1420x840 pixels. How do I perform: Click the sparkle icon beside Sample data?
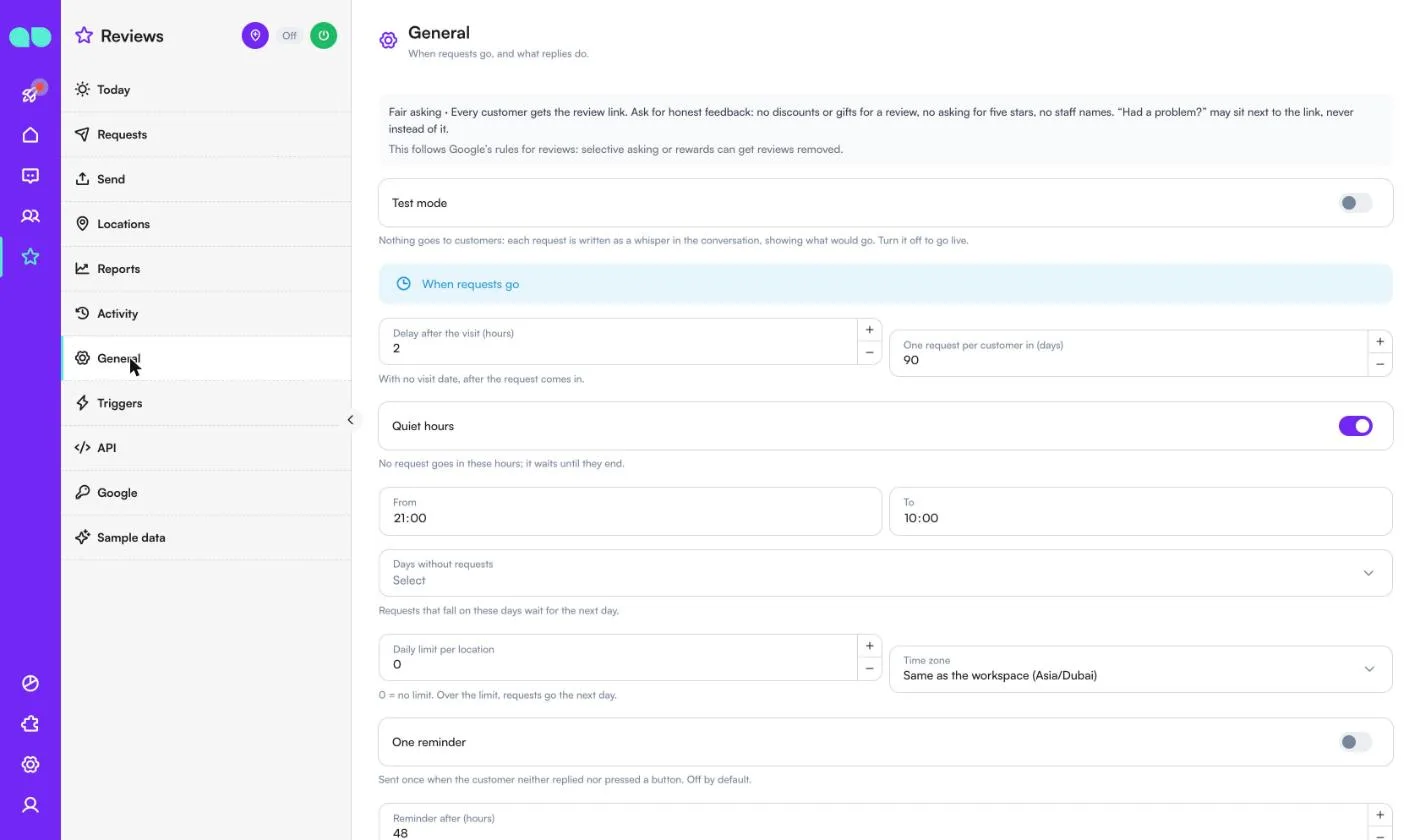point(82,537)
